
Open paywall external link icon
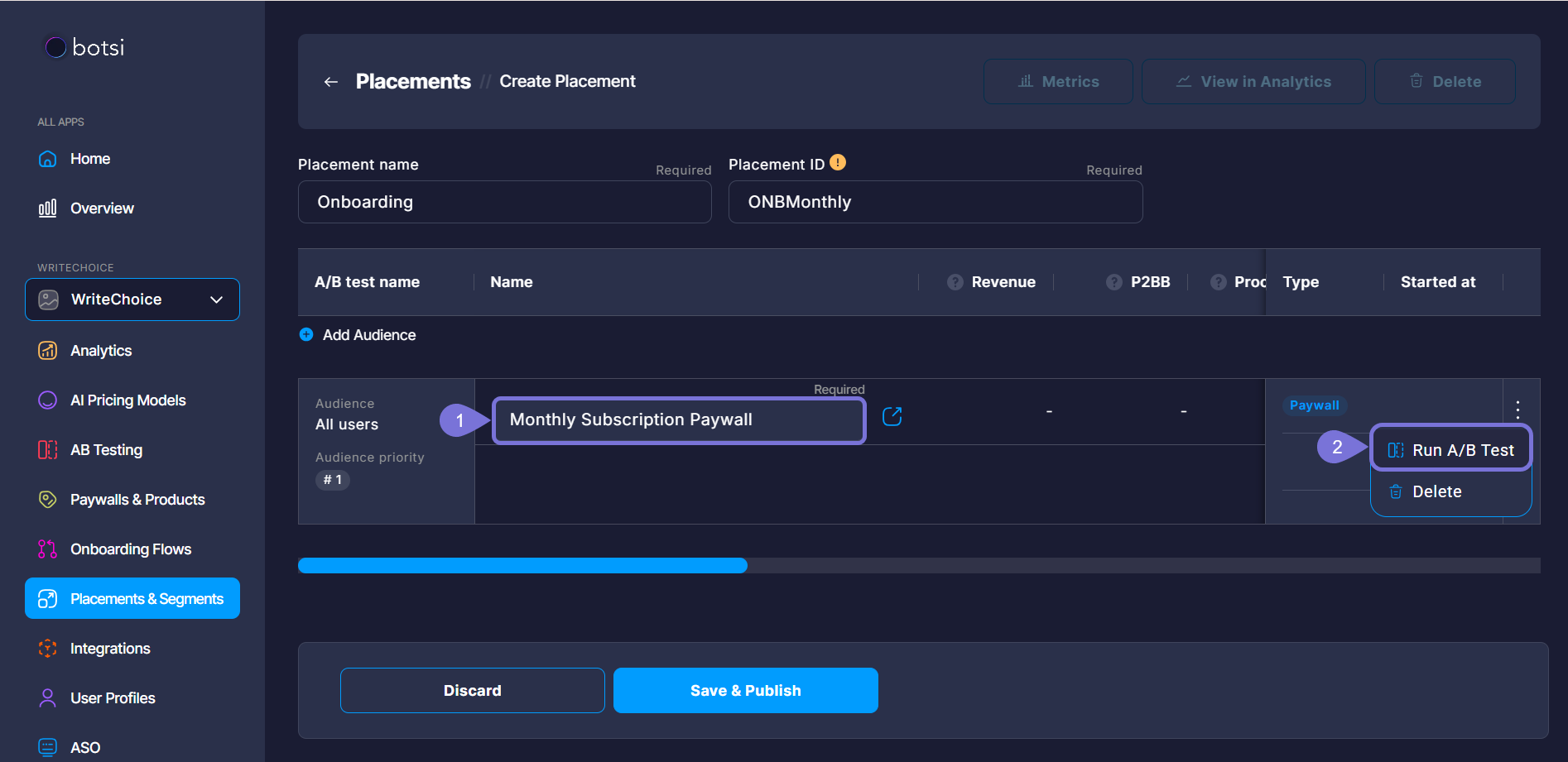point(892,417)
